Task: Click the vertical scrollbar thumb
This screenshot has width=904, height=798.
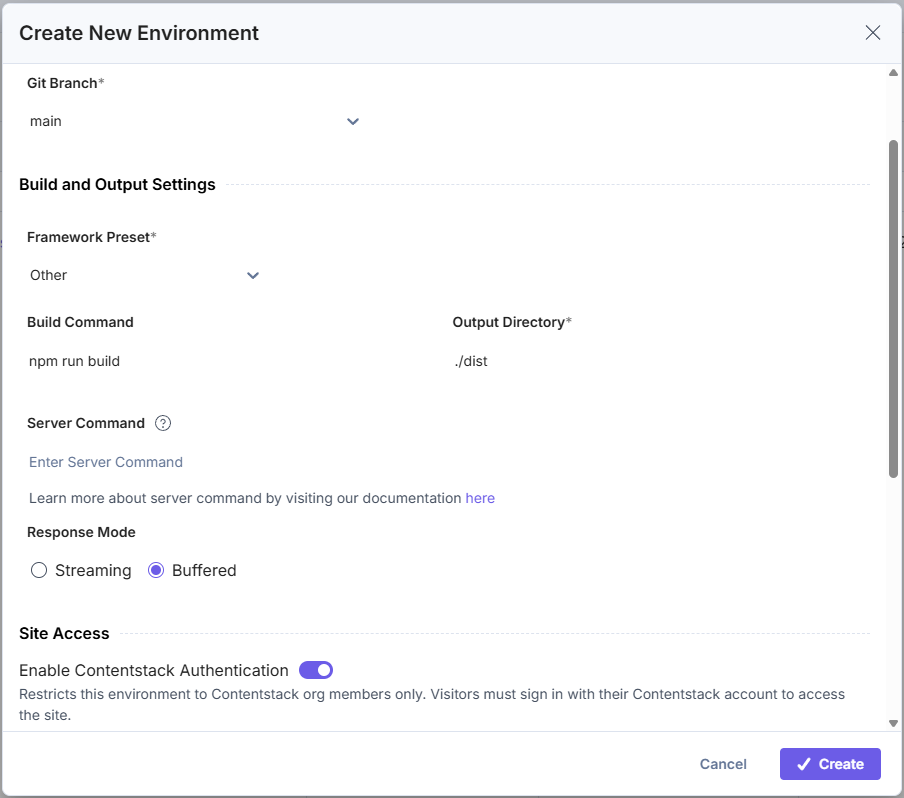Action: coord(893,309)
